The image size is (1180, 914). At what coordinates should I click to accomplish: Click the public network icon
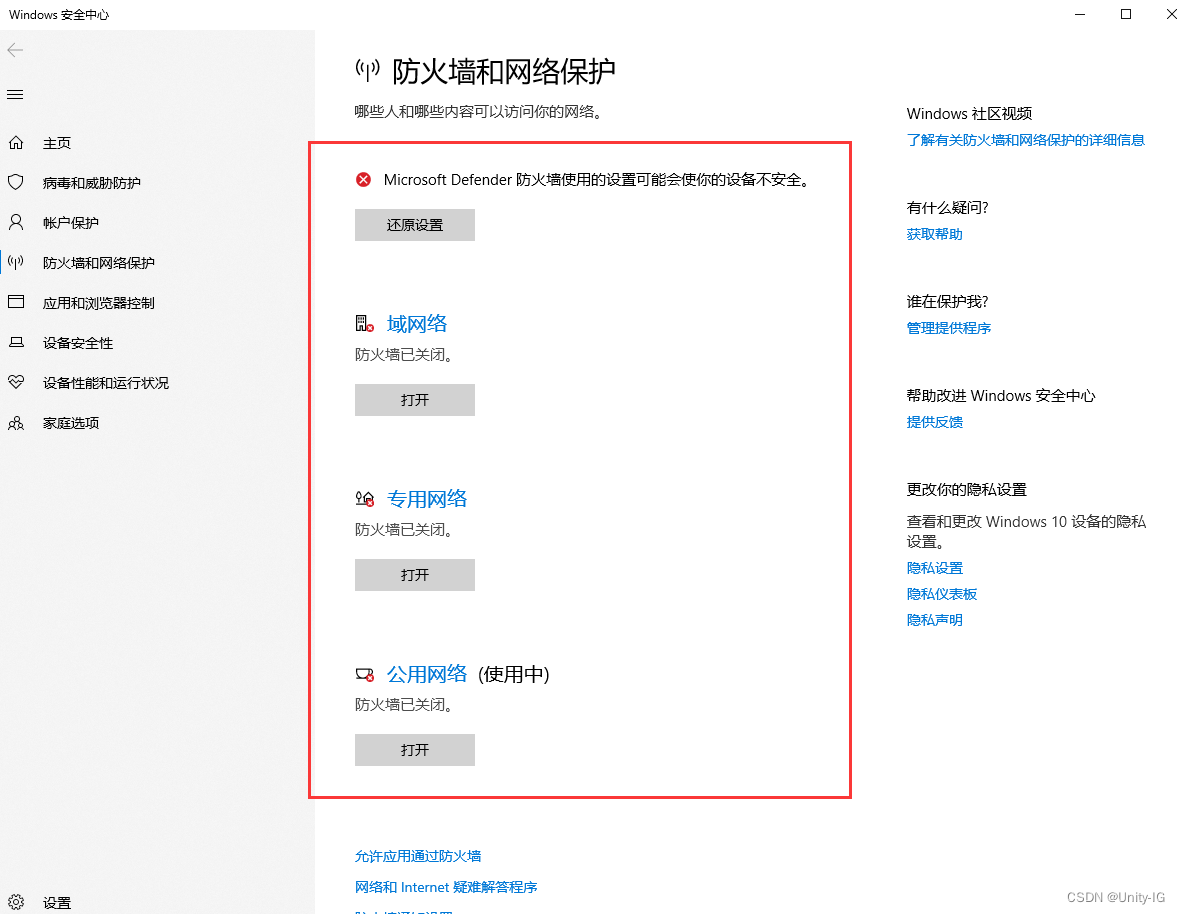coord(365,674)
